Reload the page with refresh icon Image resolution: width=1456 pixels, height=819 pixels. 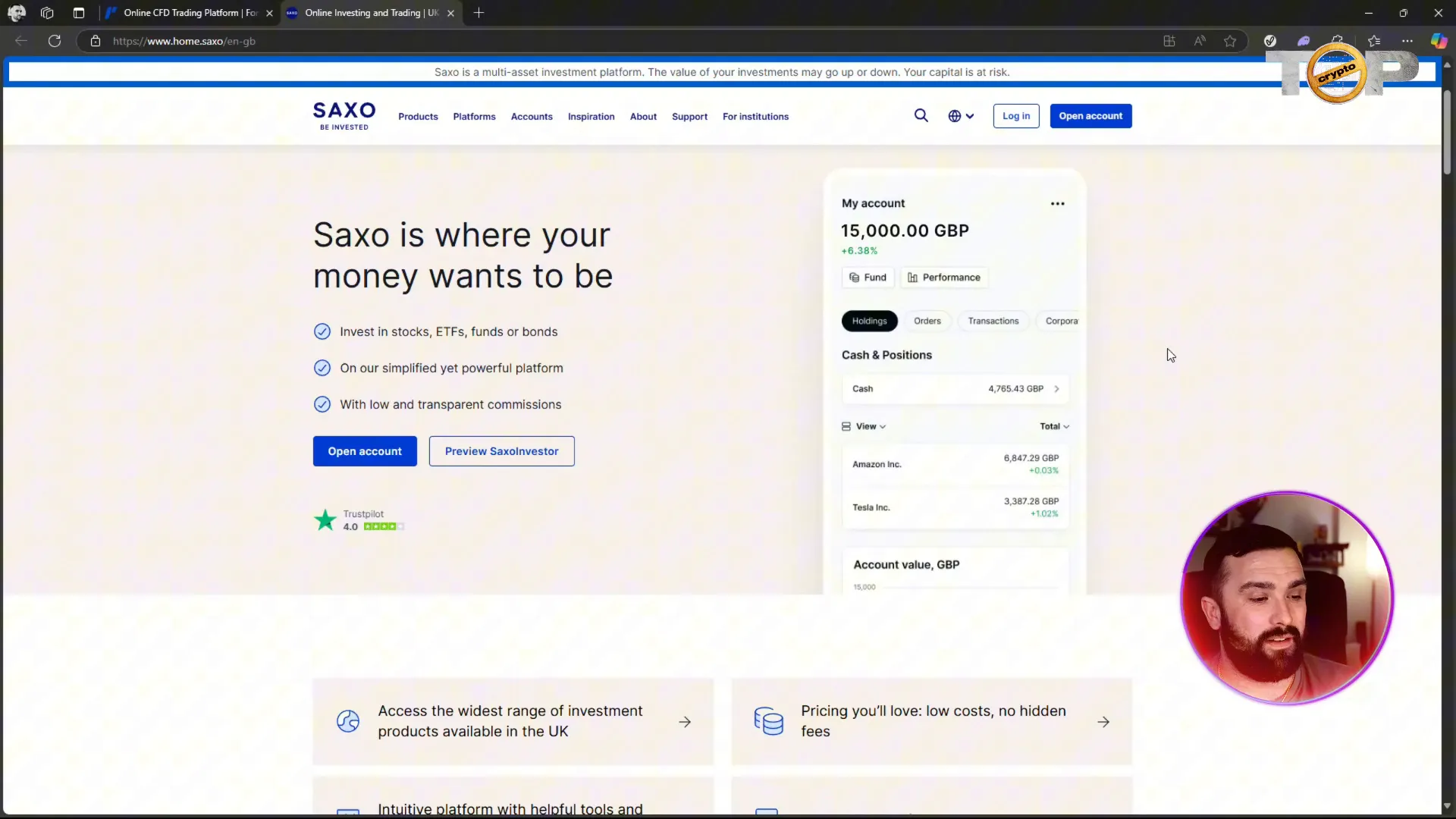coord(55,41)
